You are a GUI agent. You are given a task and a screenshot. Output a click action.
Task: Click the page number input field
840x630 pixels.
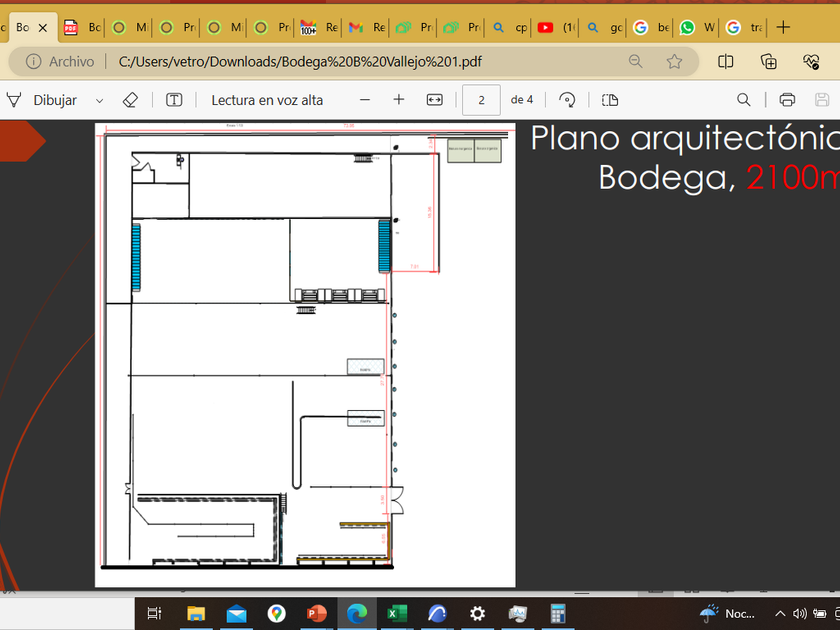(x=482, y=100)
